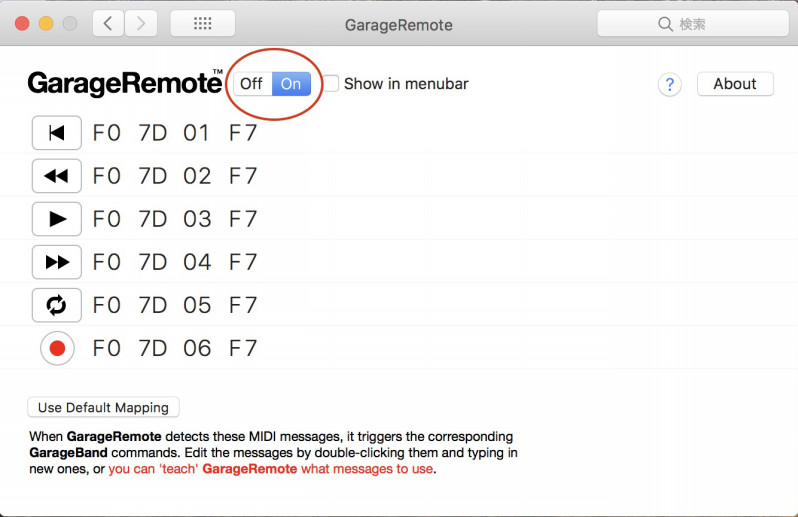Select the F0 7D 03 F7 play message
The height and width of the screenshot is (517, 798).
pyautogui.click(x=175, y=219)
